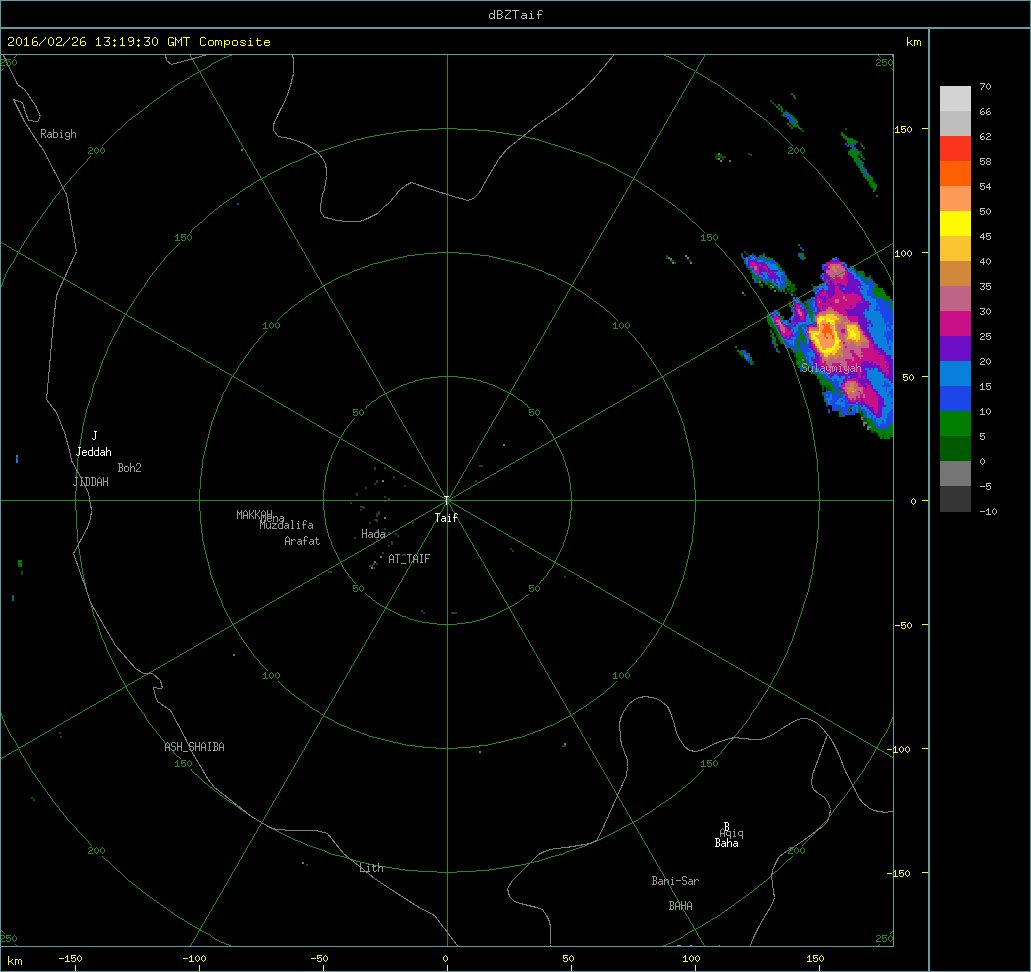Image resolution: width=1031 pixels, height=972 pixels.
Task: Click the legend value '62'
Action: [x=985, y=136]
